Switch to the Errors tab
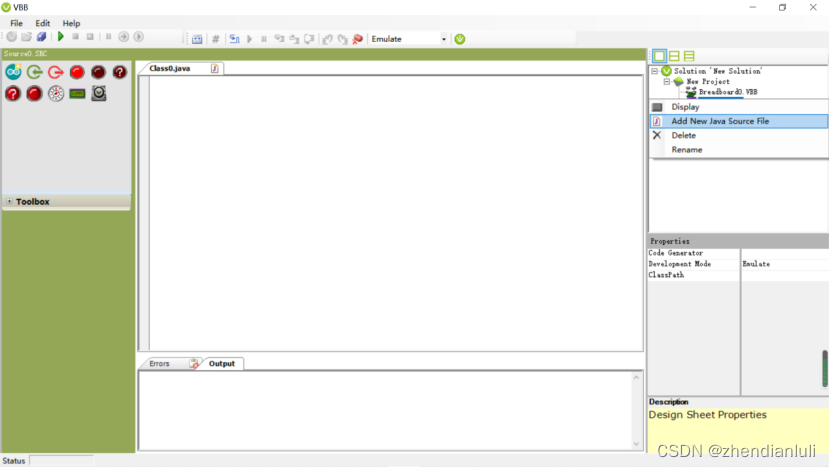 [x=159, y=364]
